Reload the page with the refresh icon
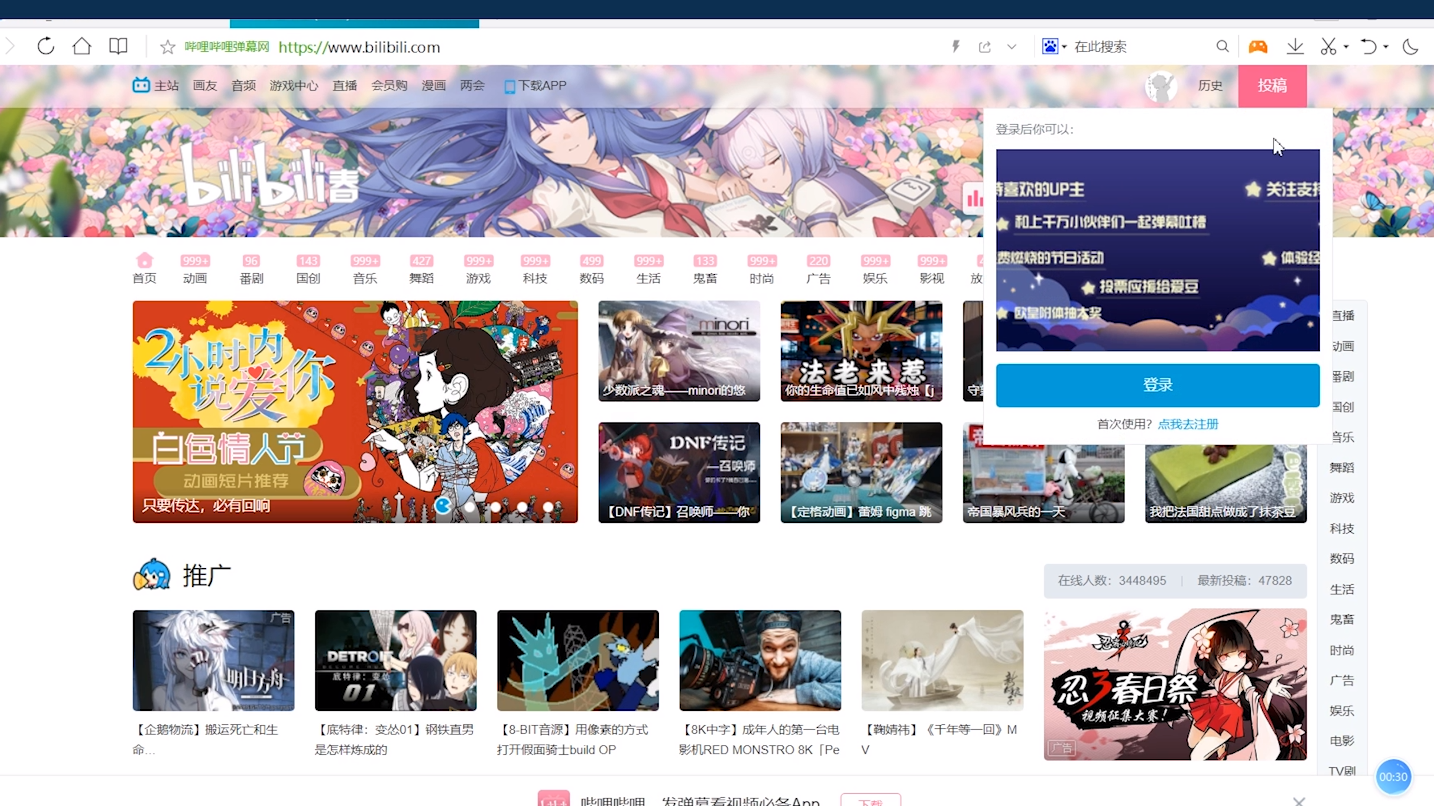The image size is (1434, 806). point(46,46)
